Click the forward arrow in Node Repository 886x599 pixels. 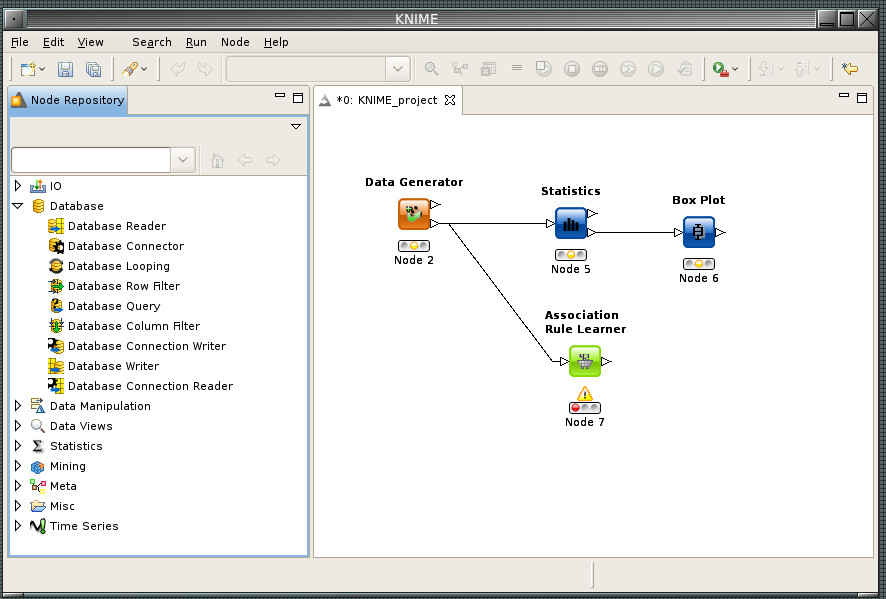click(x=273, y=160)
